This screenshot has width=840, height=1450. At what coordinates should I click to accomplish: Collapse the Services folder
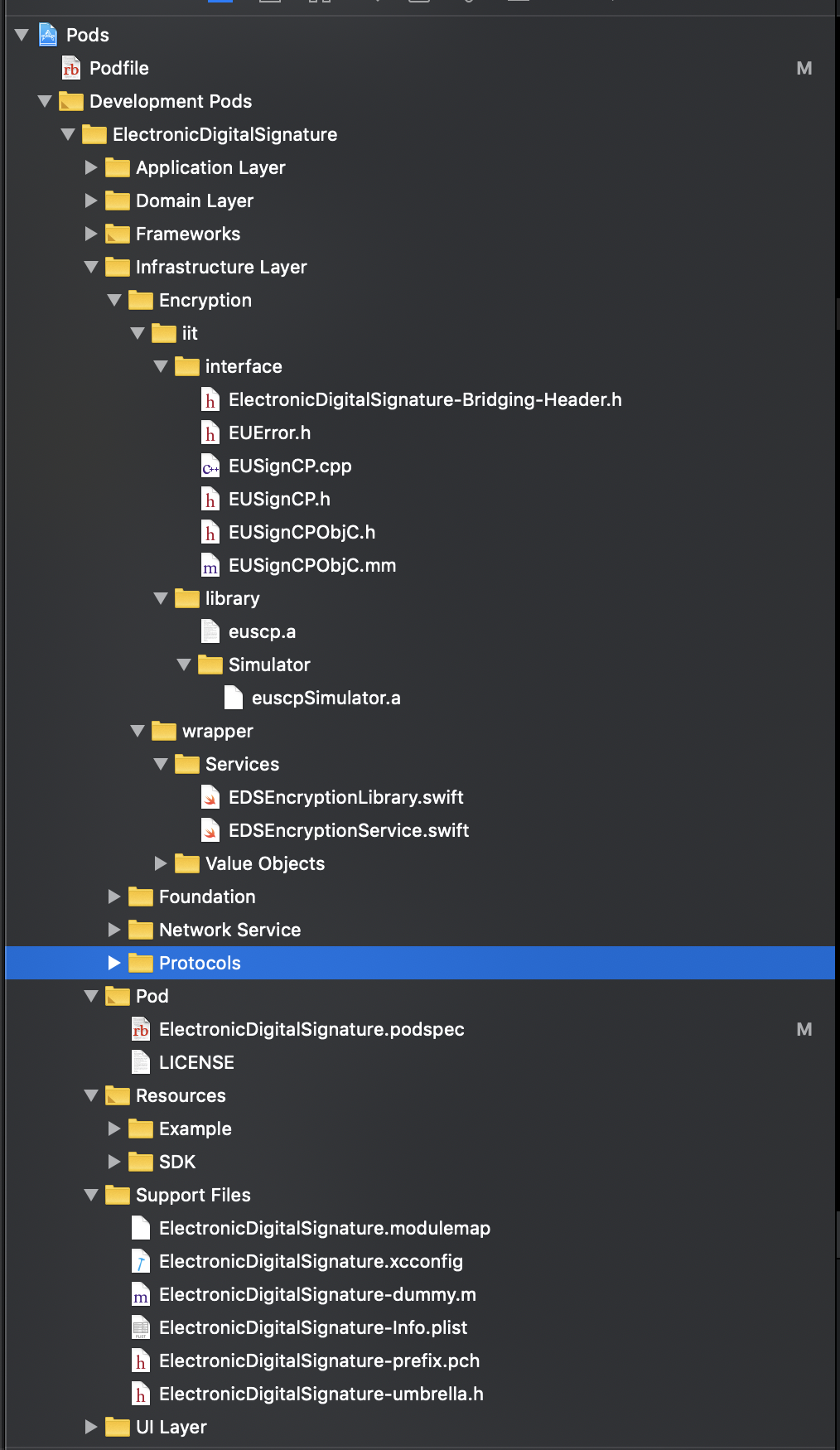(x=161, y=764)
